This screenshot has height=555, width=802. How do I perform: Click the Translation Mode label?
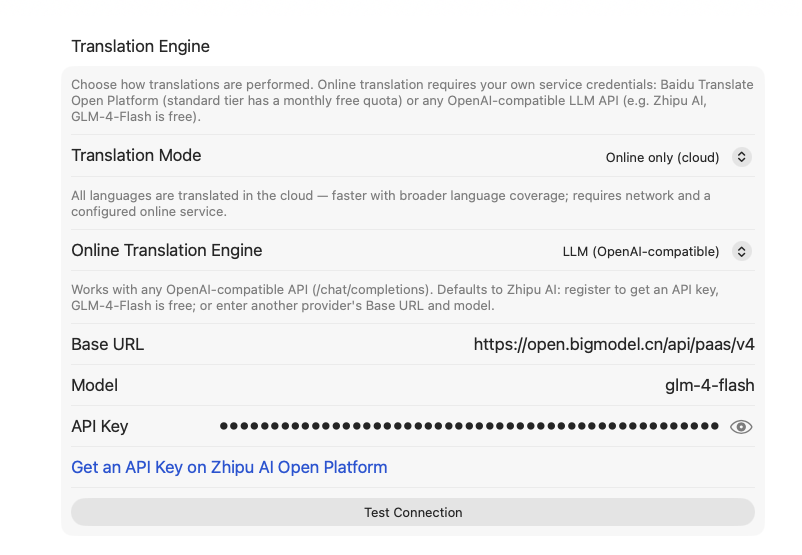pyautogui.click(x=136, y=156)
